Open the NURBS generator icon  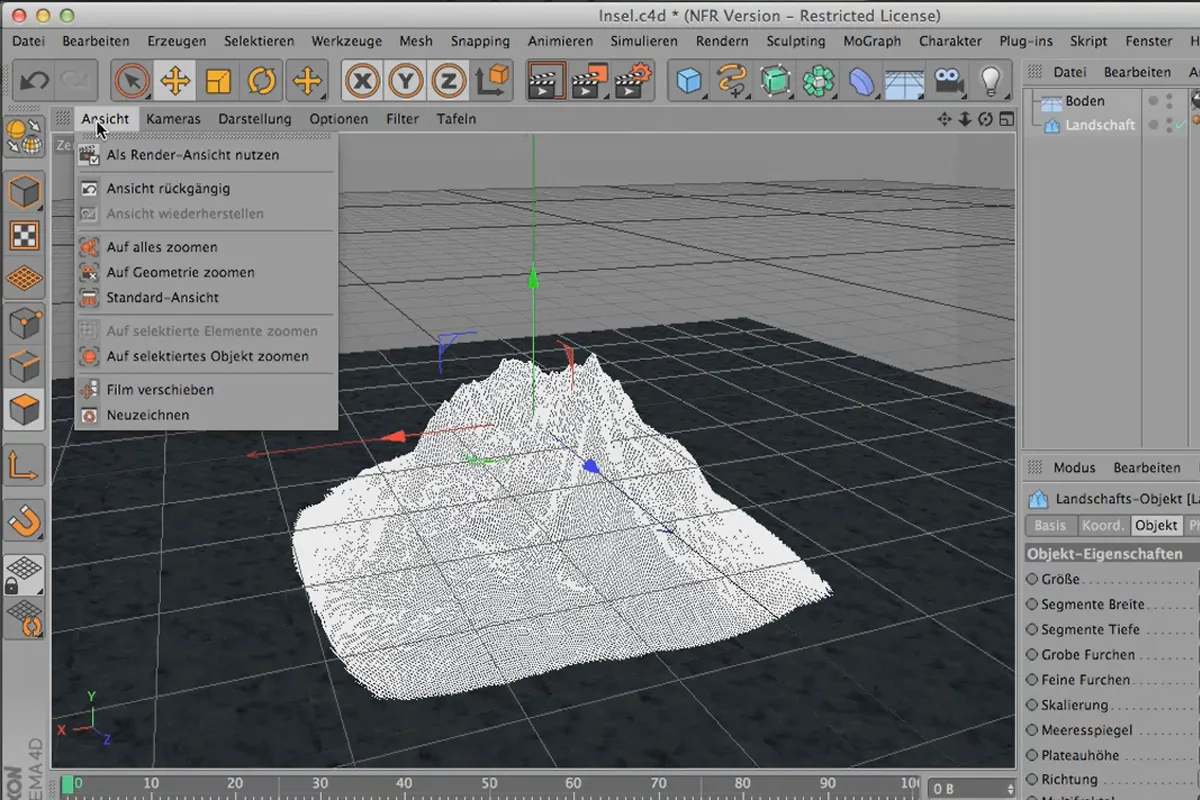tap(775, 81)
